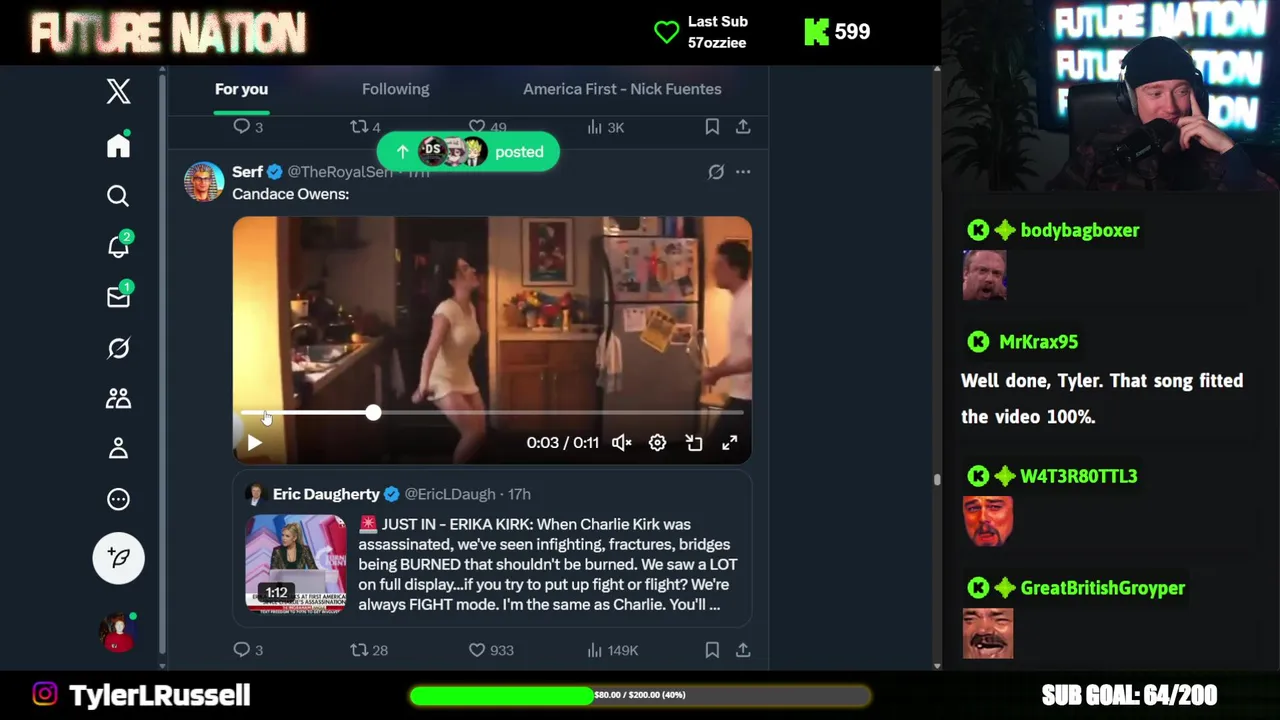Screen dimensions: 1280x720
Task: Repost upper post showing 4 reposts
Action: (364, 127)
